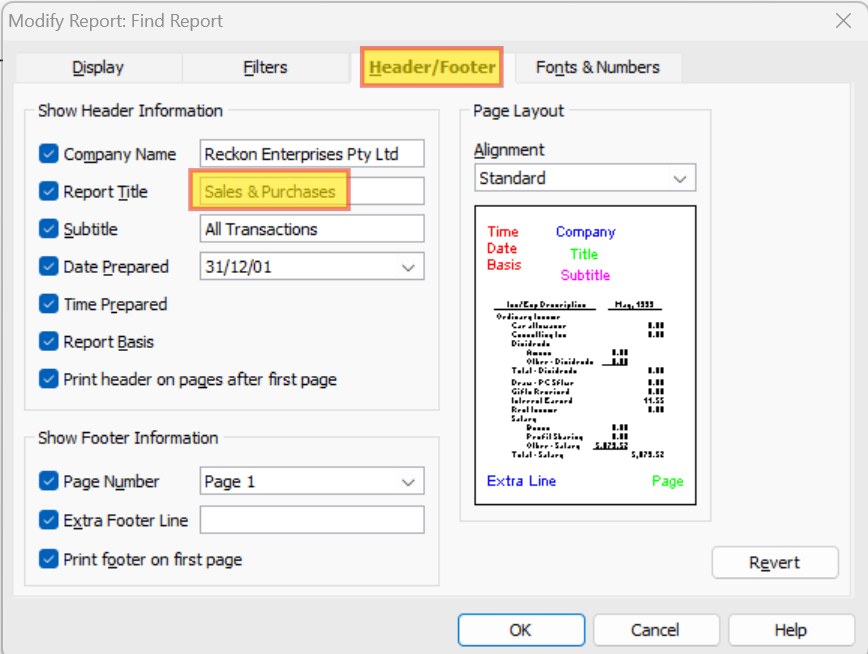Click the empty Extra Footer Line text field
868x654 pixels.
point(312,520)
